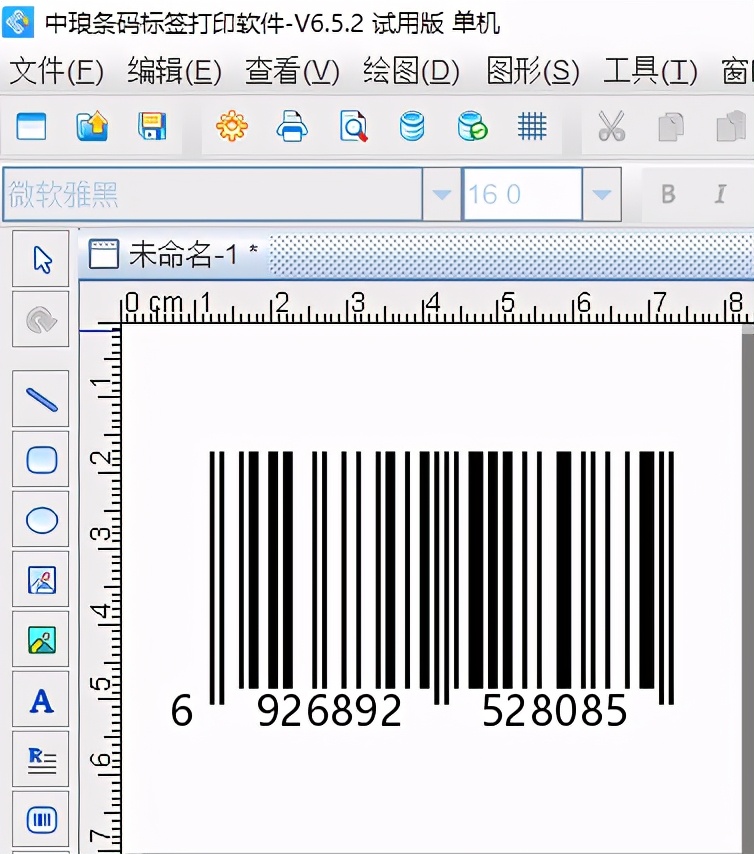754x854 pixels.
Task: Open the 图形(S) menu
Action: 533,71
